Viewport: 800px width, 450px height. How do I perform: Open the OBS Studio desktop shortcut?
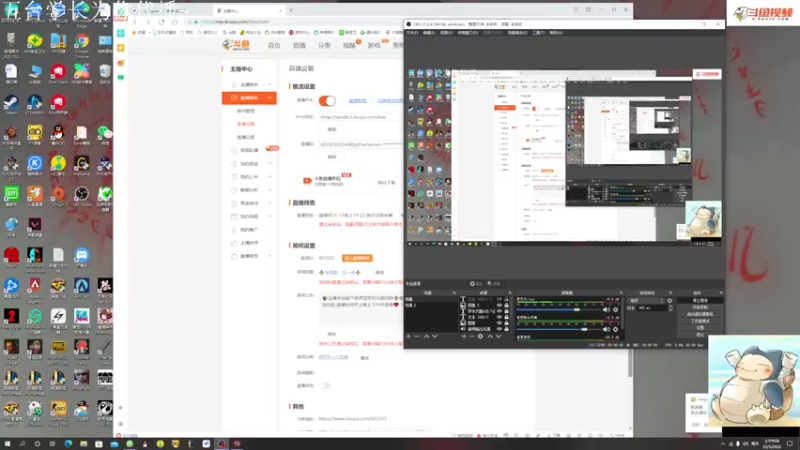(81, 196)
